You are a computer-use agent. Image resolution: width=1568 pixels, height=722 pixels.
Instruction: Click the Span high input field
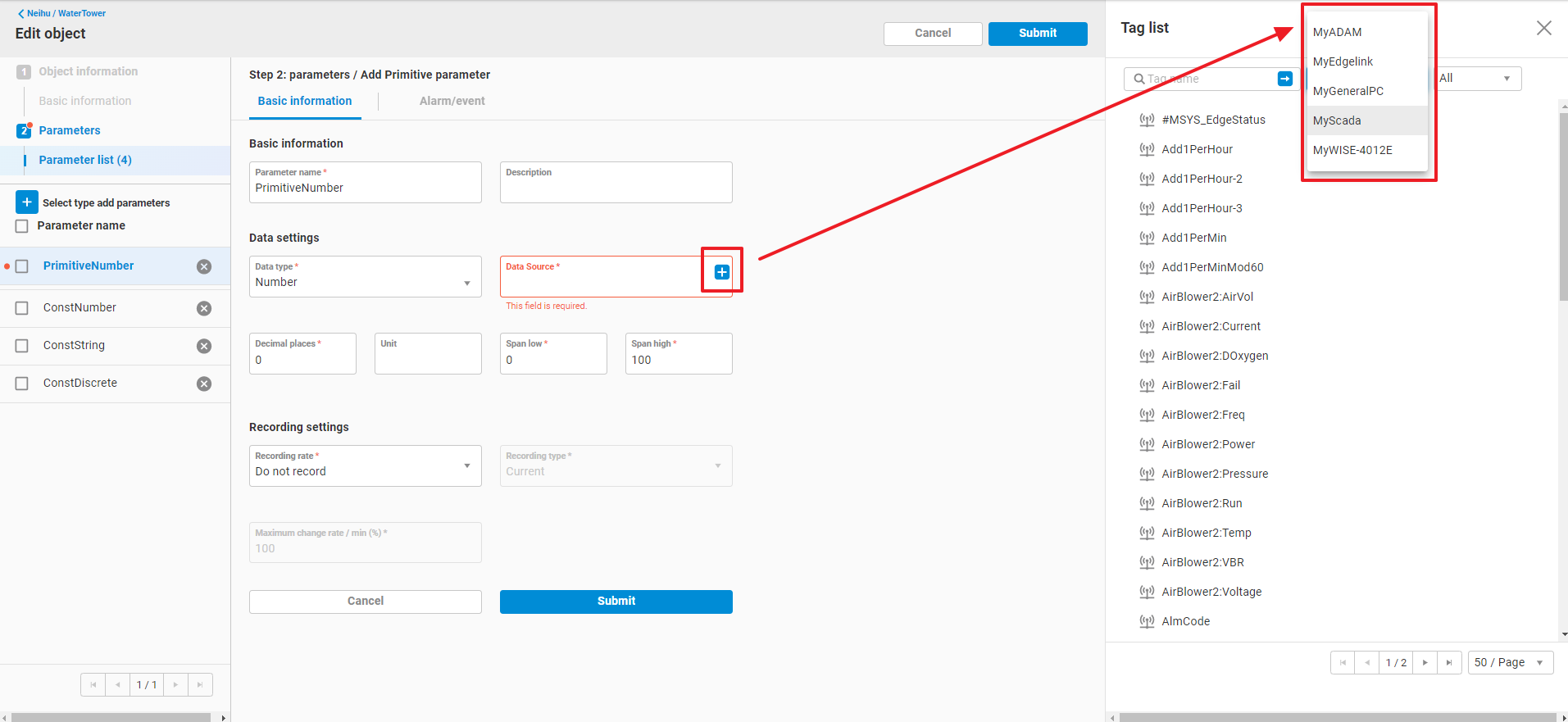[678, 360]
